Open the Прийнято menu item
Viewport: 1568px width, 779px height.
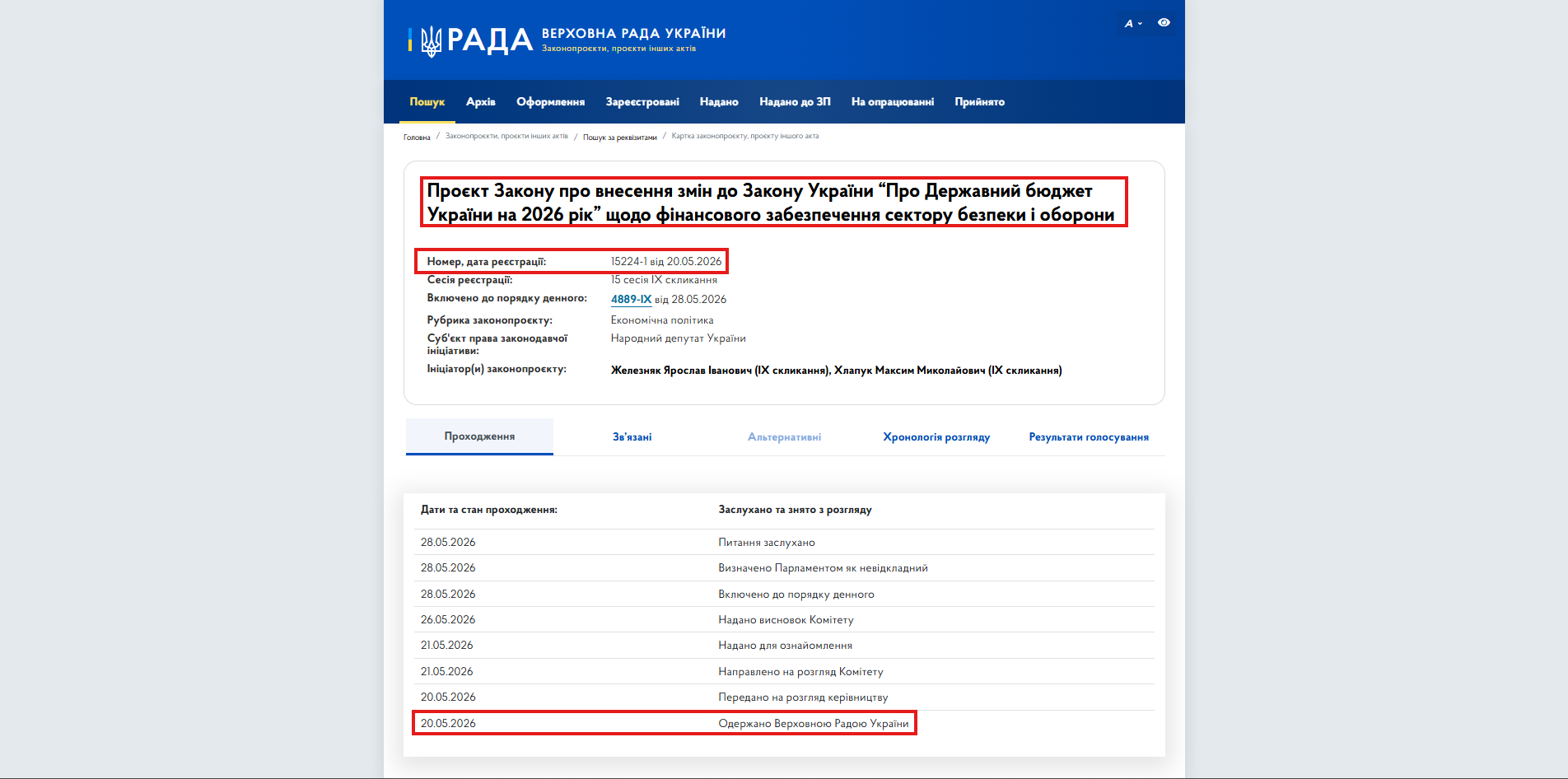click(x=980, y=102)
